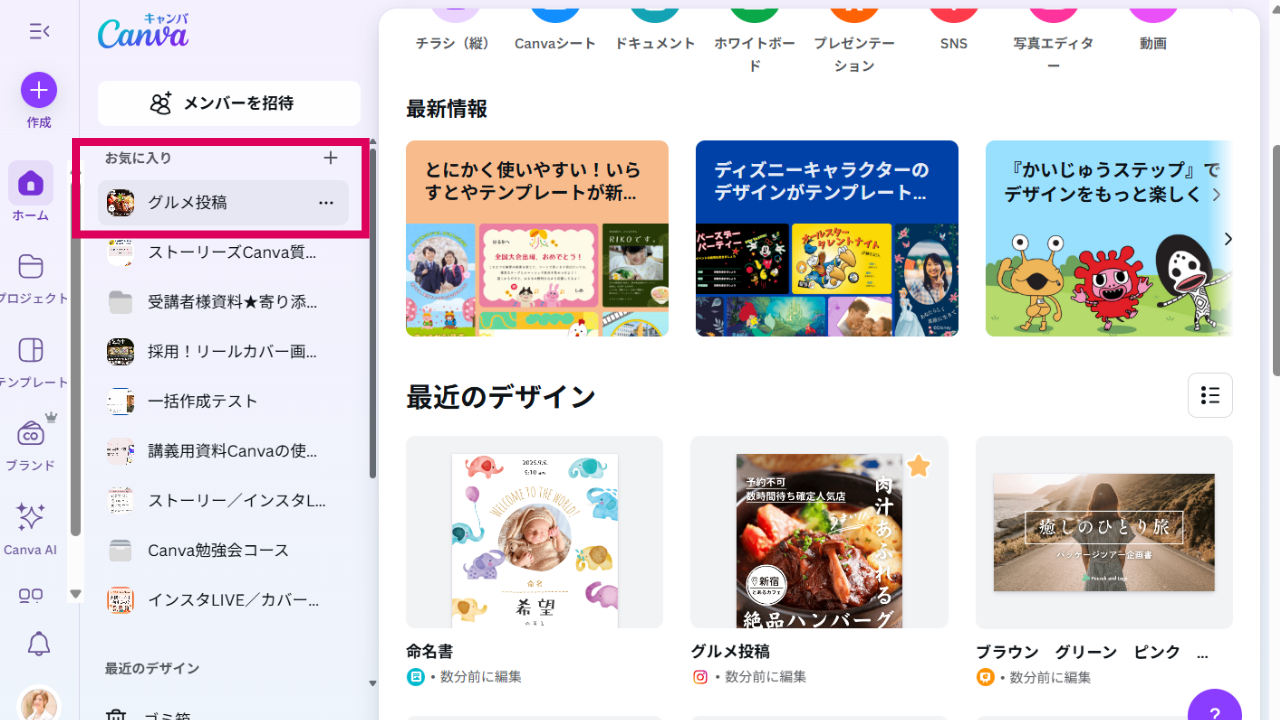Open the Brand icon in sidebar
This screenshot has height=720, width=1280.
(31, 433)
